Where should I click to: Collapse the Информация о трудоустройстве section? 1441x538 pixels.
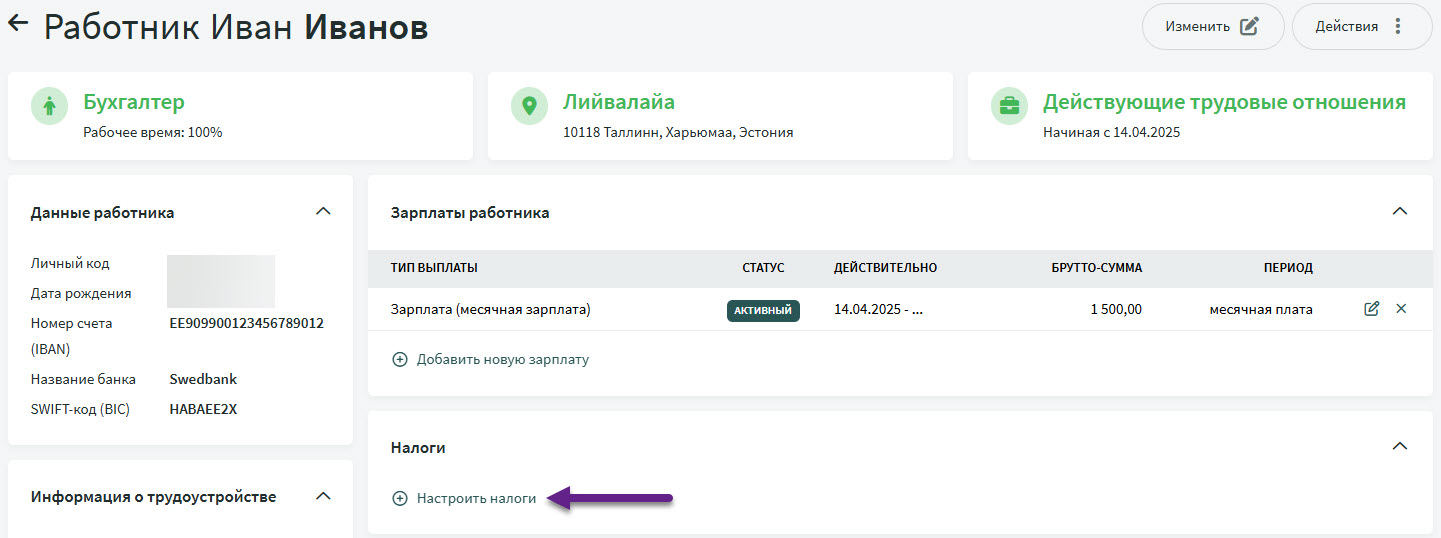pos(322,496)
